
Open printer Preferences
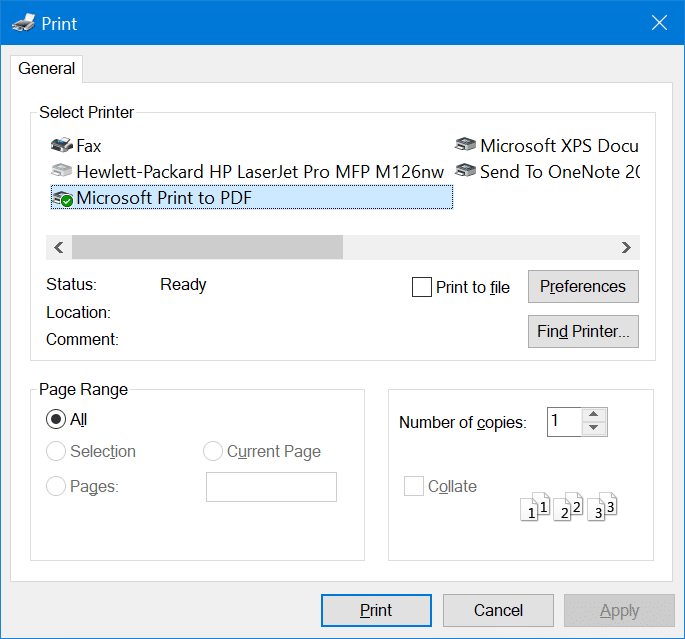[x=583, y=287]
